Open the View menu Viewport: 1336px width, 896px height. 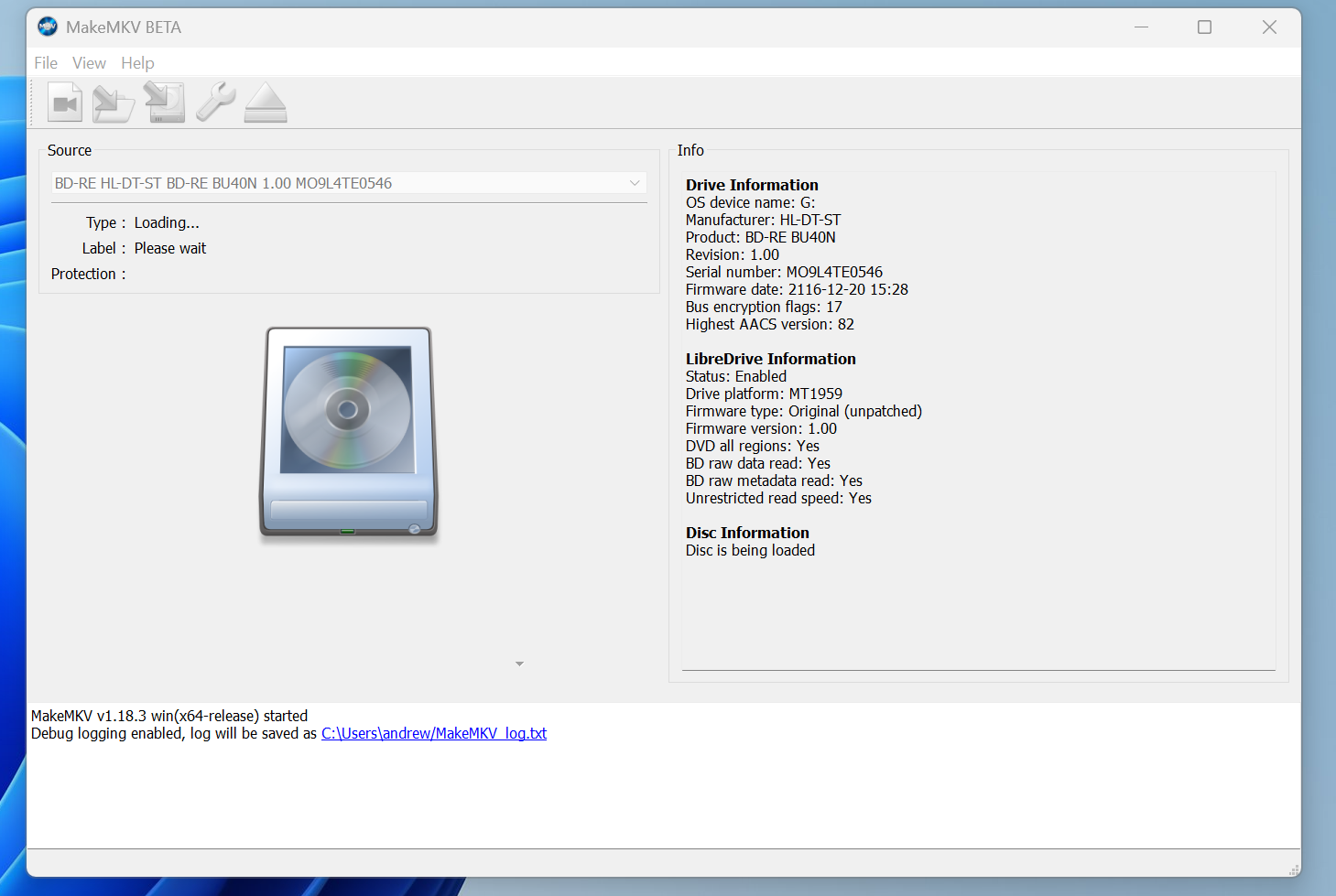[89, 63]
